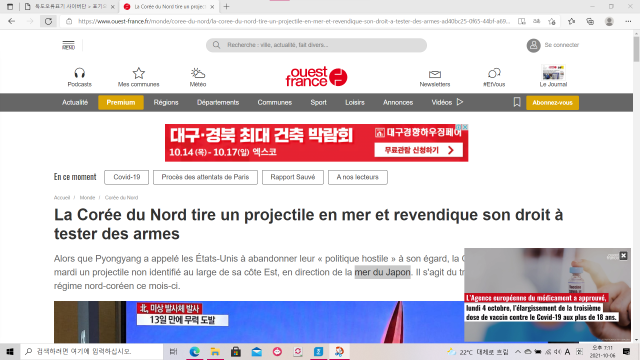Click the browser Refresh button
This screenshot has height=360, width=640.
click(48, 21)
